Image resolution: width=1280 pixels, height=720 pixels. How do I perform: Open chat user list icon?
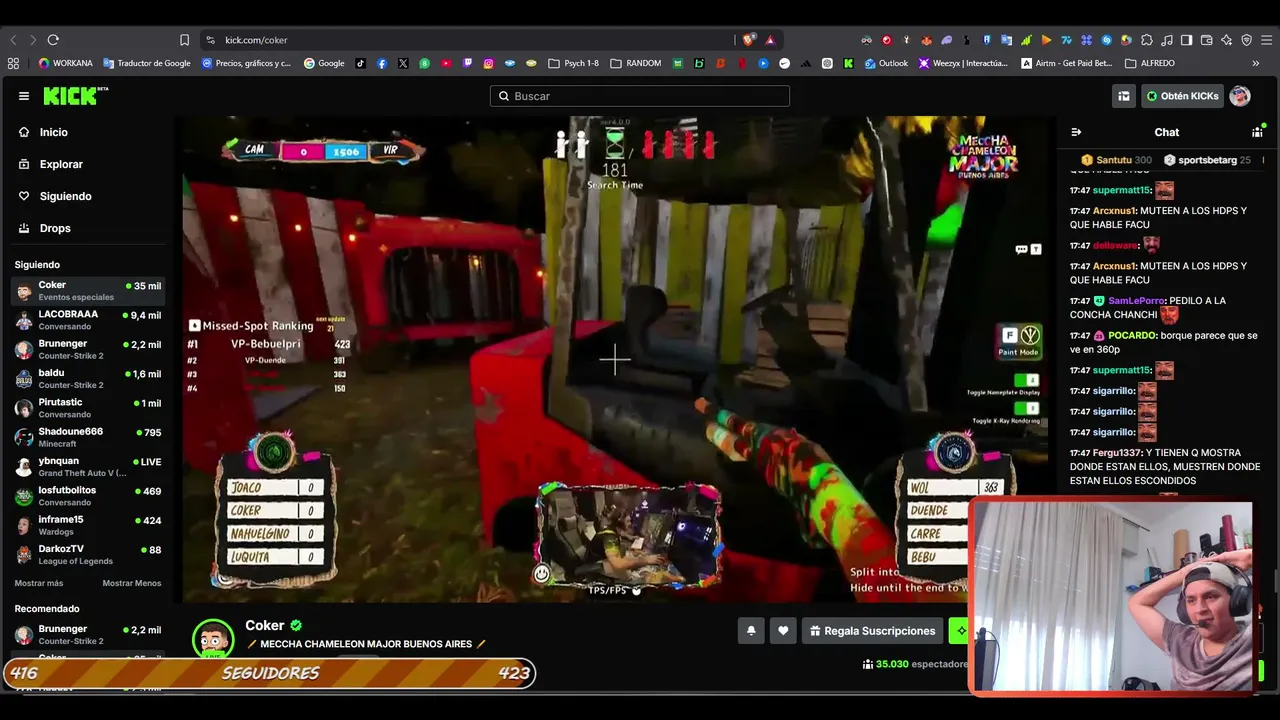tap(1257, 132)
